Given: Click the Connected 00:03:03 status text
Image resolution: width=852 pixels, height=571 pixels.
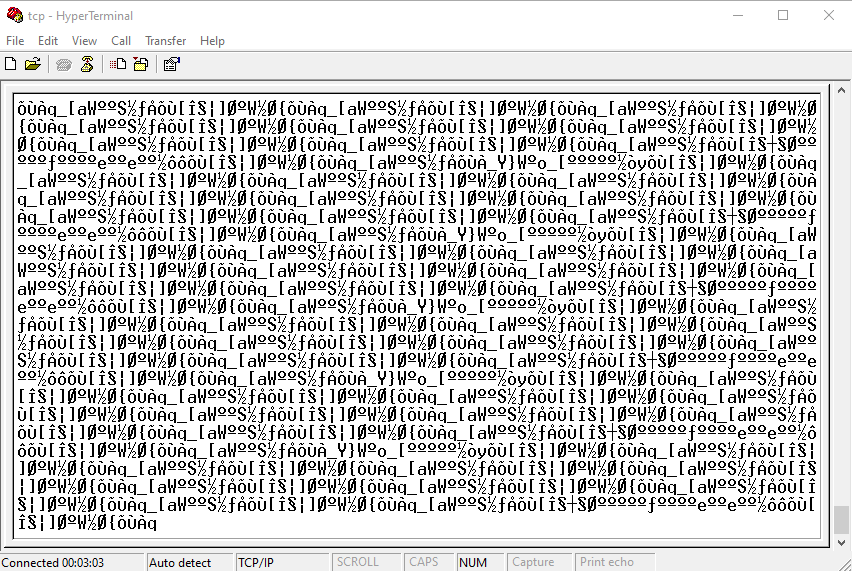Looking at the screenshot, I should point(53,562).
